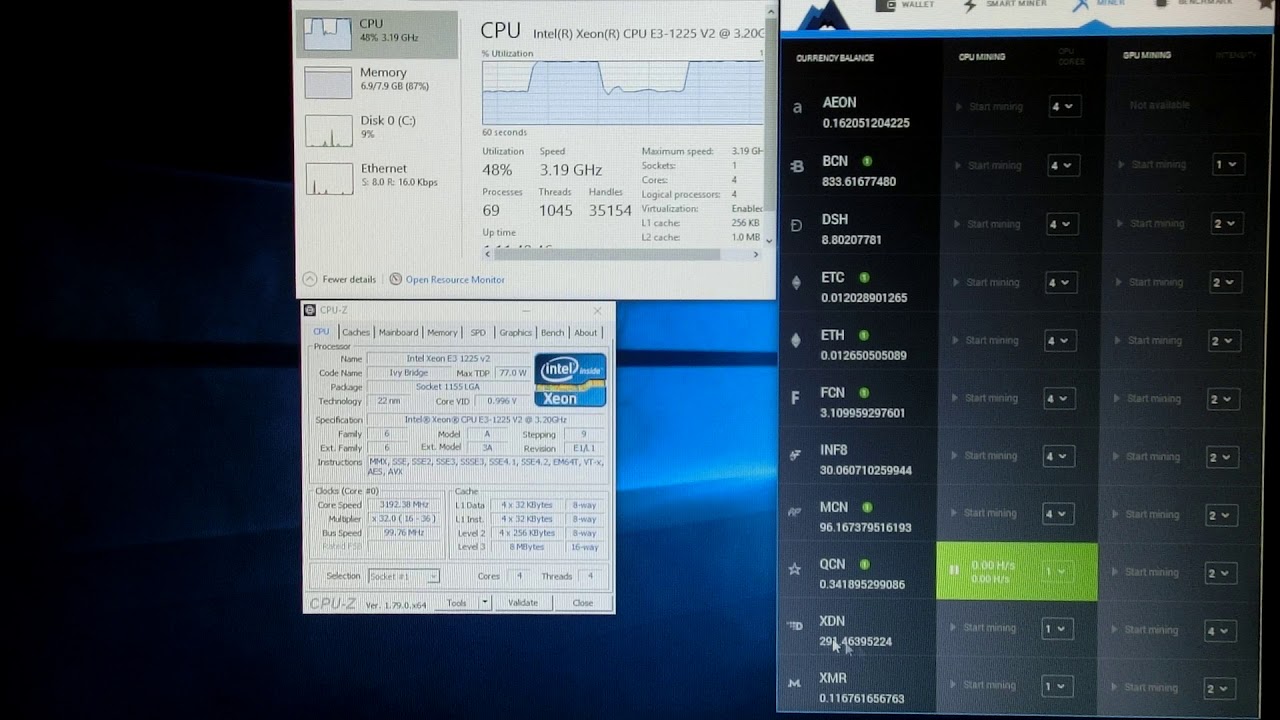Open XMR CPU cores dropdown
This screenshot has width=1280, height=720.
pos(1057,687)
